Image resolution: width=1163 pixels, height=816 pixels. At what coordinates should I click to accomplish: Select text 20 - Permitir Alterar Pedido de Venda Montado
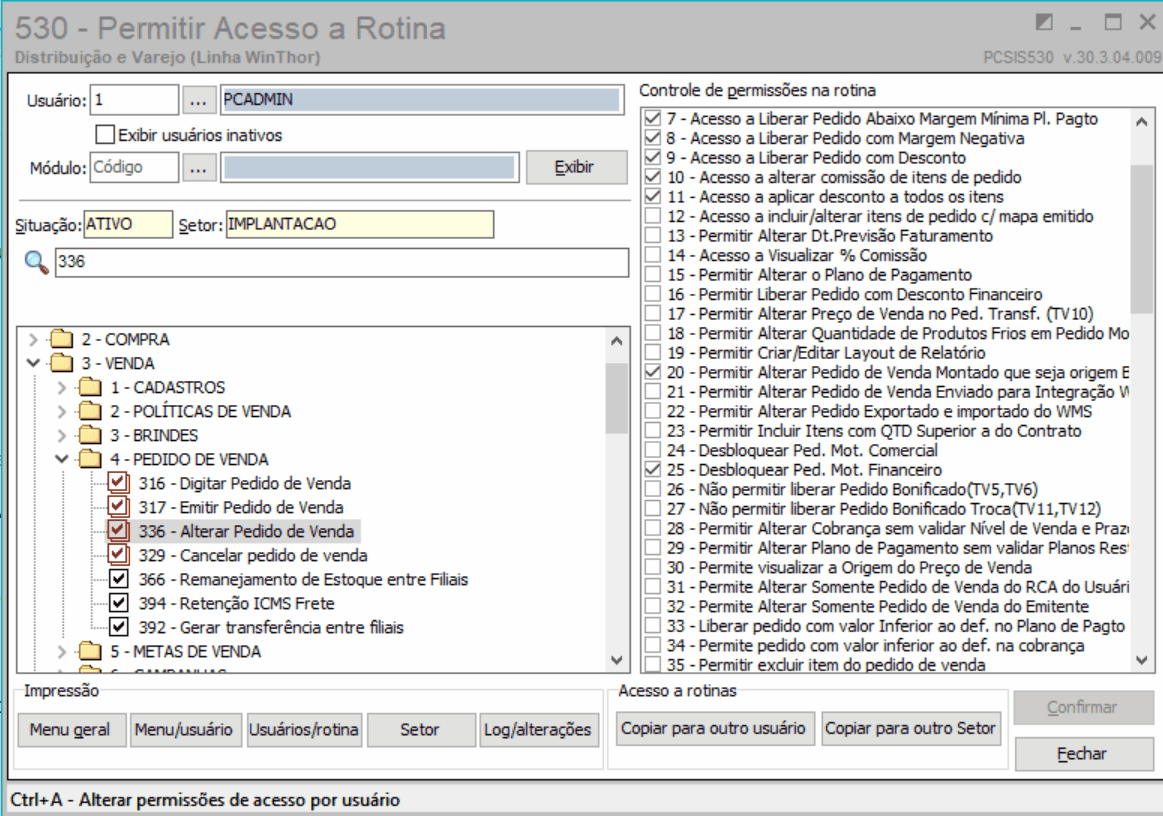(897, 372)
